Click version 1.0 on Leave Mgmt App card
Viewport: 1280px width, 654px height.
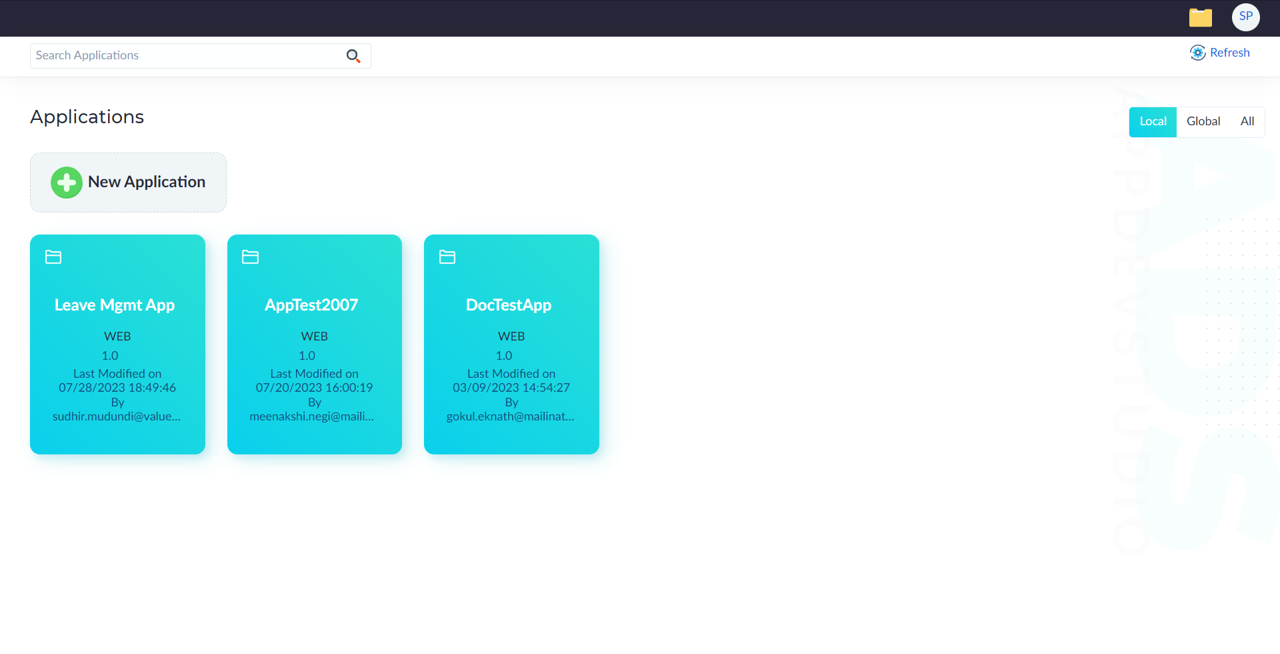click(110, 355)
